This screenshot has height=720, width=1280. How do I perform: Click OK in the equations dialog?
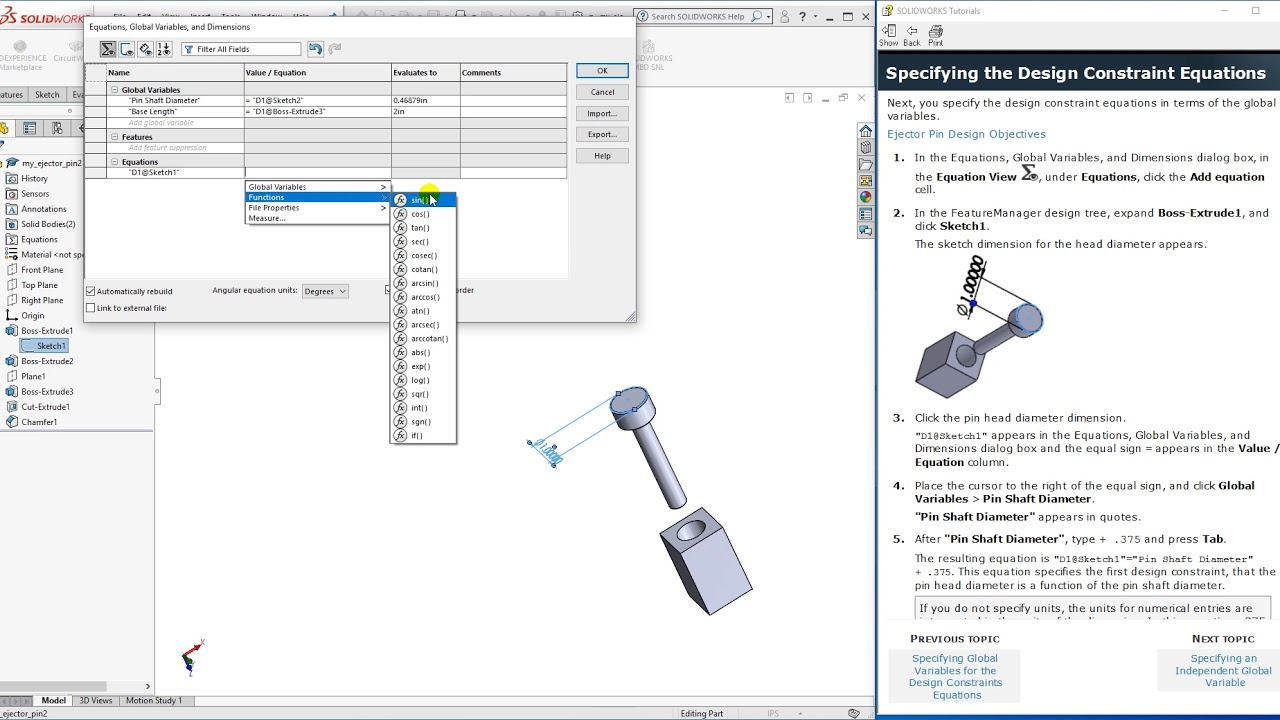pos(602,71)
